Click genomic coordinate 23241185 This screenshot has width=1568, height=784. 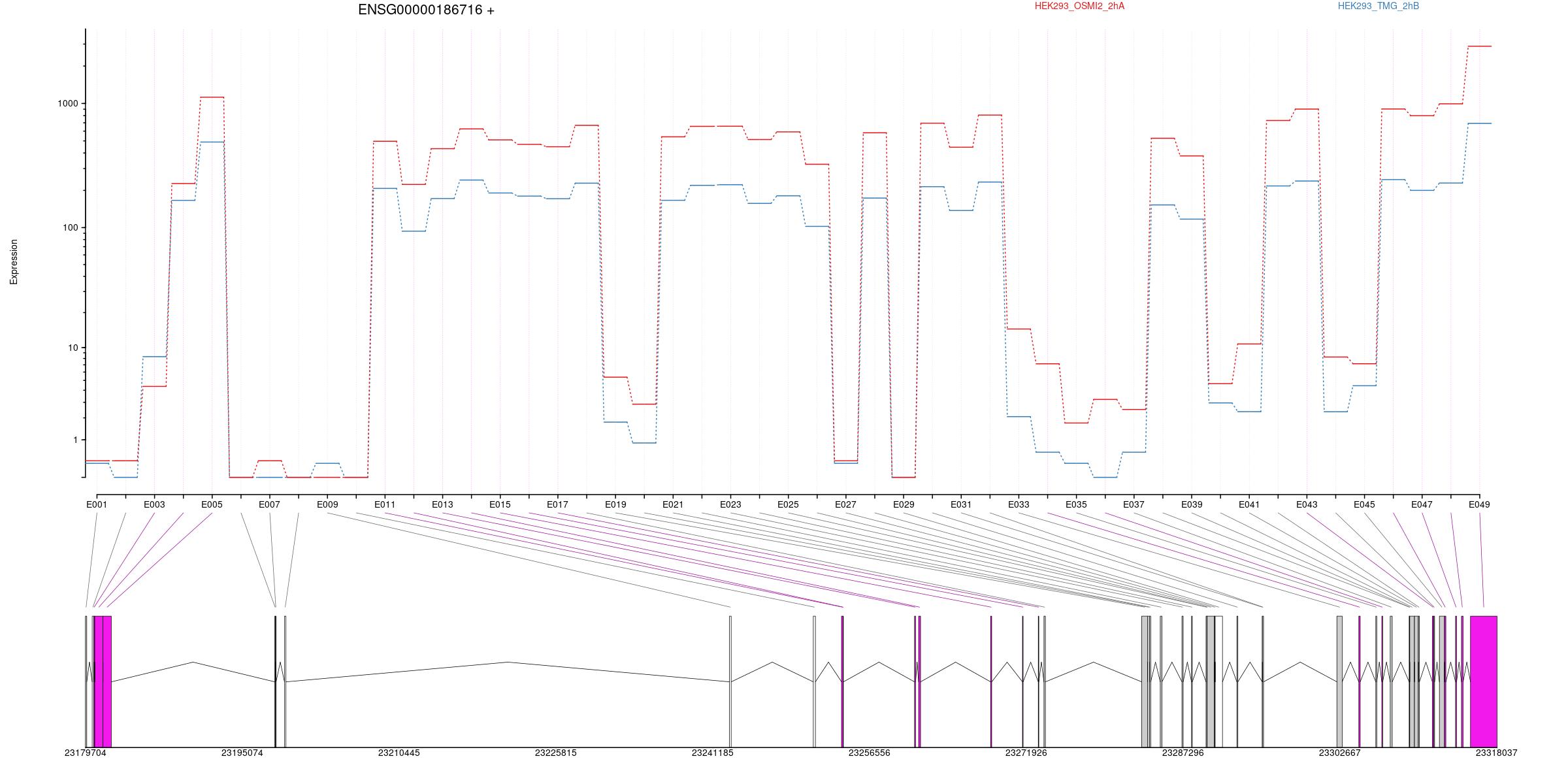click(713, 753)
